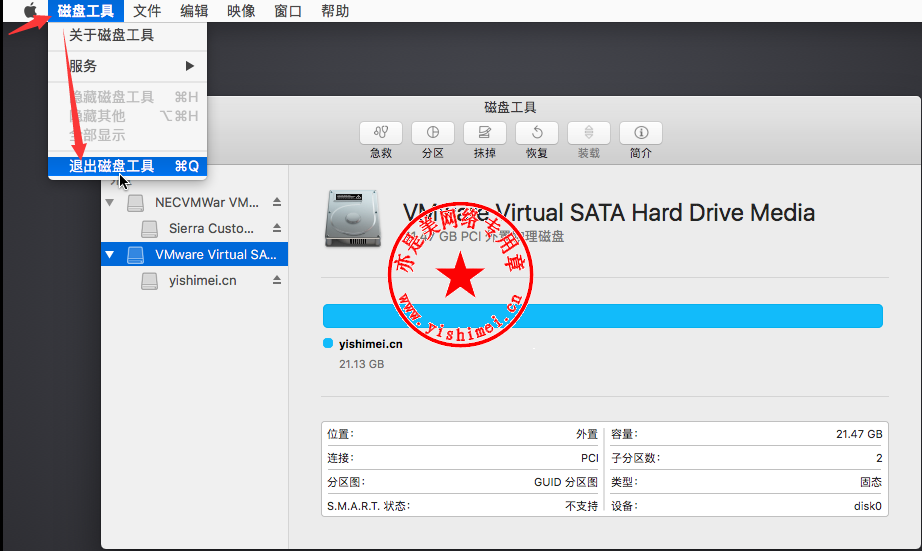
Task: Click the 抹掉 erase toolbar icon
Action: (x=485, y=133)
